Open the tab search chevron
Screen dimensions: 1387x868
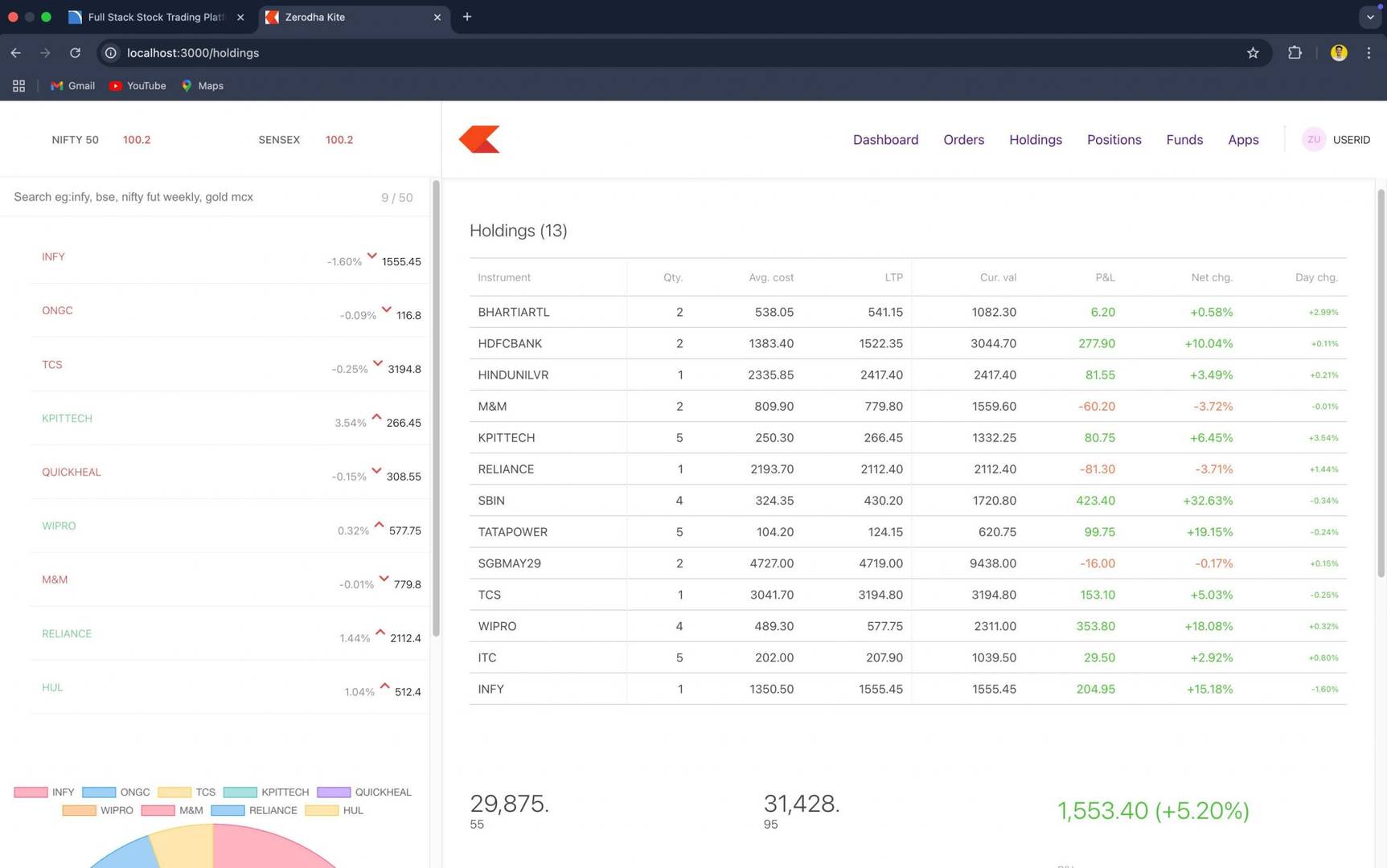[1371, 17]
